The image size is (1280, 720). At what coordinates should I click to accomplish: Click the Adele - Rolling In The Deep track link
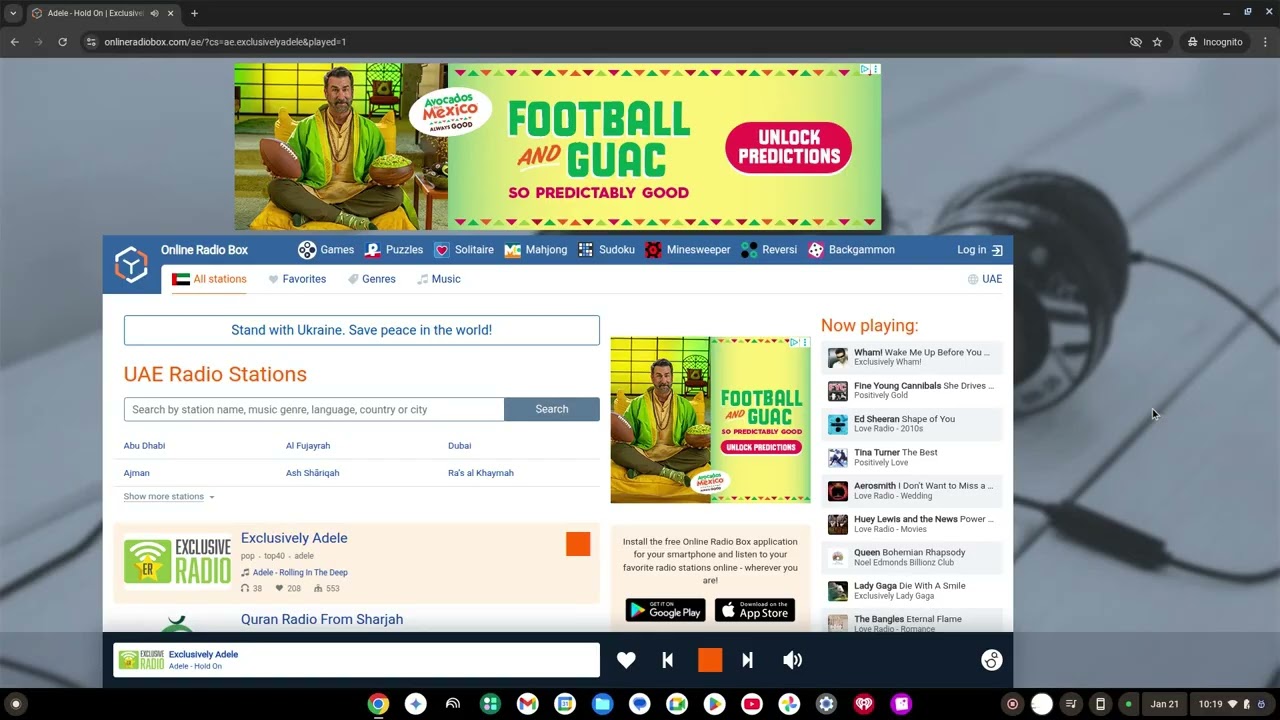[300, 573]
